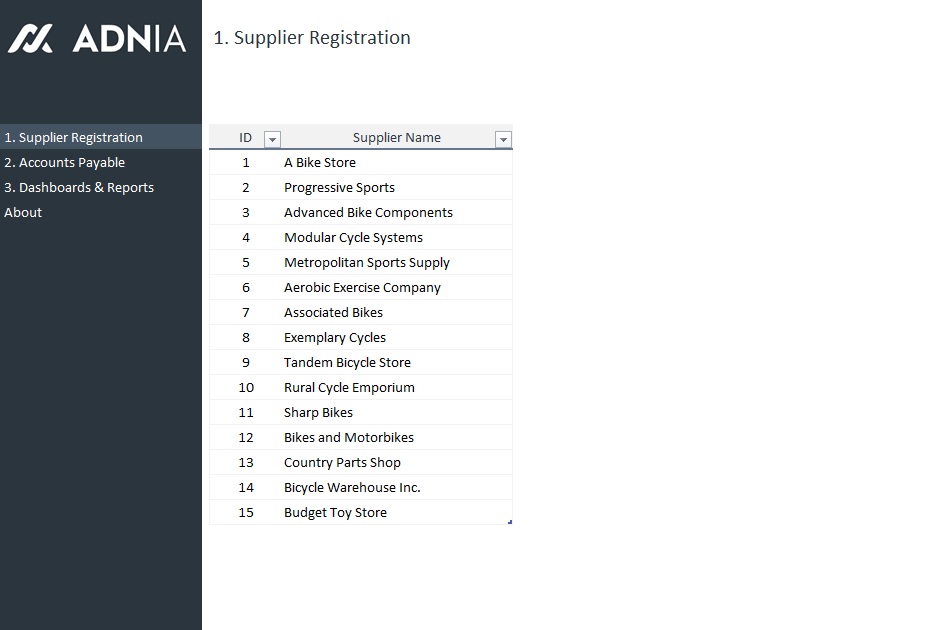This screenshot has width=945, height=630.
Task: Select the Aerobic Exercise Company cell
Action: coord(362,287)
